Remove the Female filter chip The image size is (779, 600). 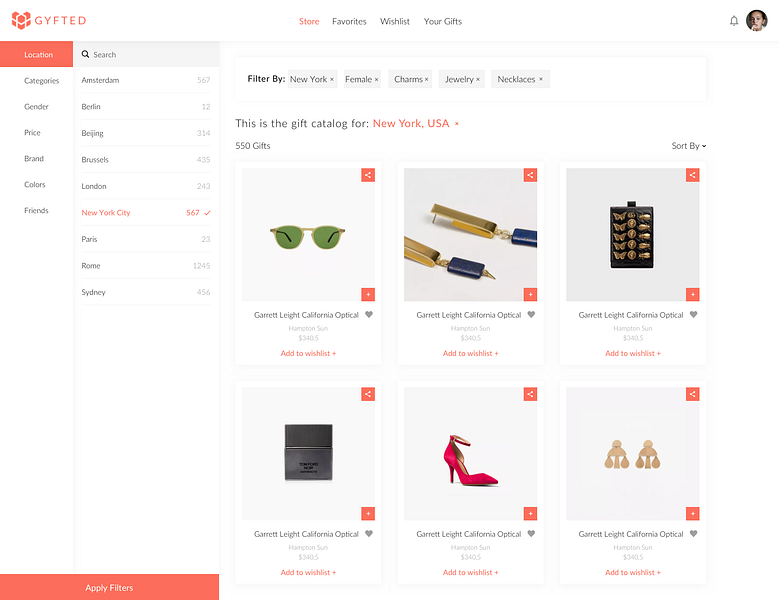point(377,79)
